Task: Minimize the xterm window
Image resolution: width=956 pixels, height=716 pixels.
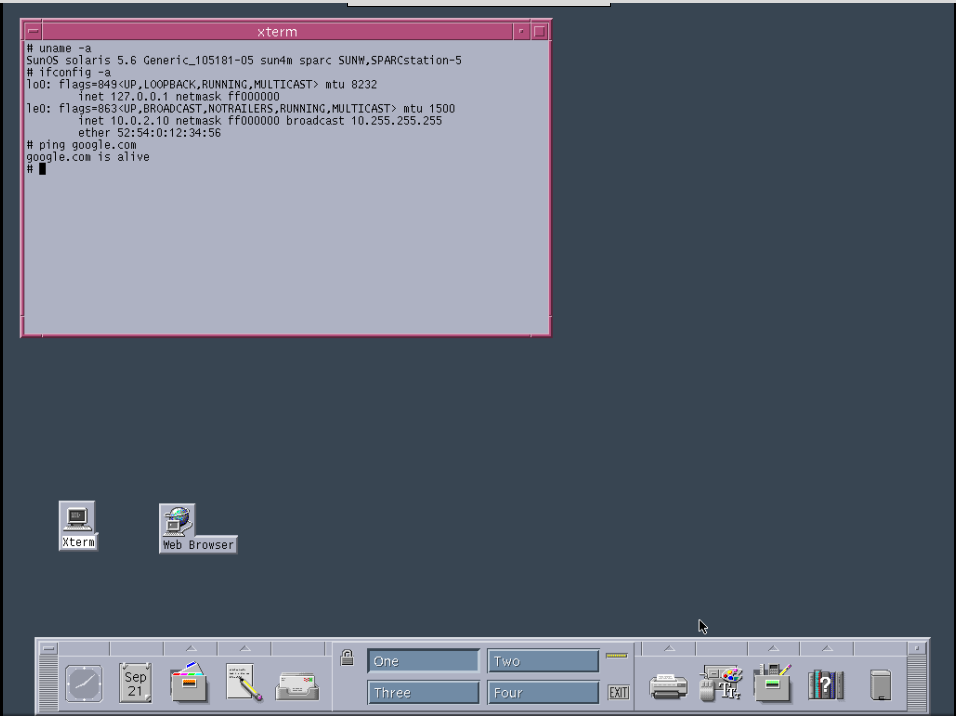Action: pyautogui.click(x=521, y=31)
